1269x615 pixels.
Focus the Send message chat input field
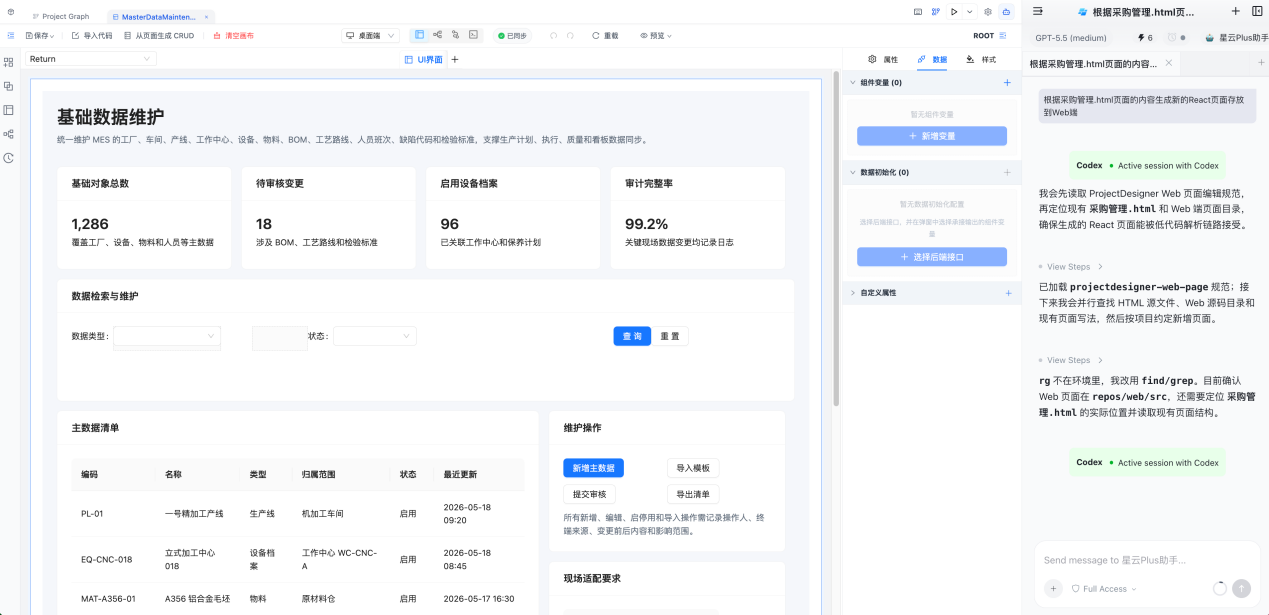[1147, 560]
